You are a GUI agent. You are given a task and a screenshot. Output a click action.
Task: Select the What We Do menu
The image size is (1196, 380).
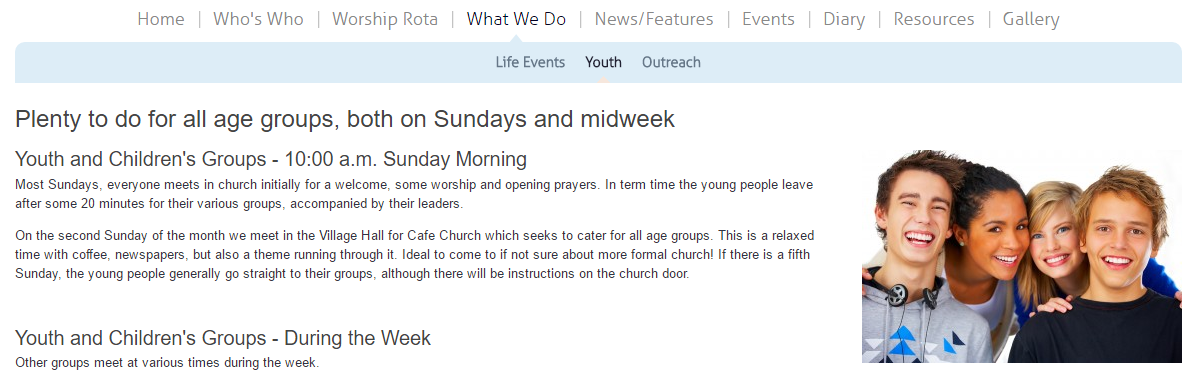(x=516, y=19)
